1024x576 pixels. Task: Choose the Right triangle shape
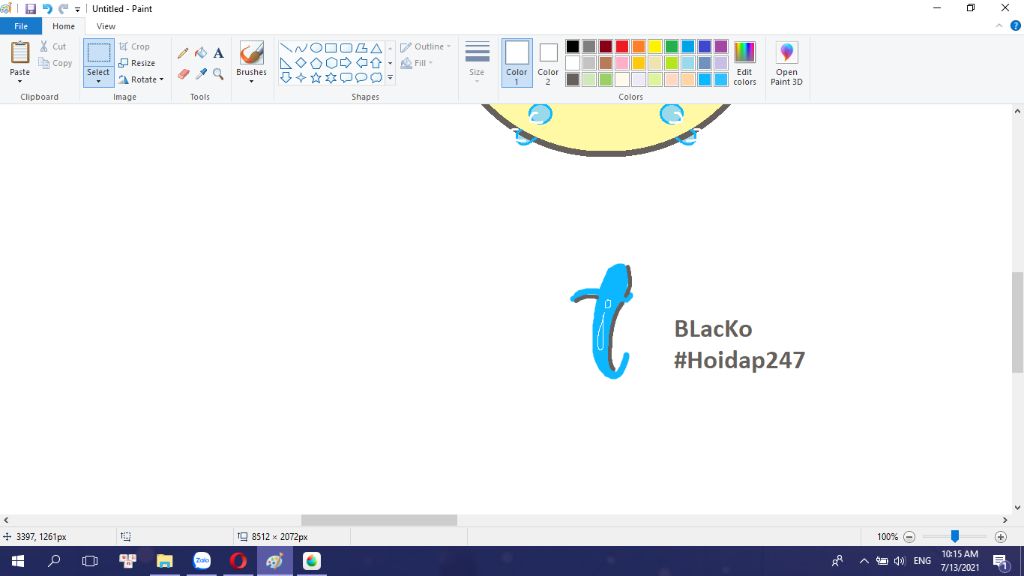(286, 63)
